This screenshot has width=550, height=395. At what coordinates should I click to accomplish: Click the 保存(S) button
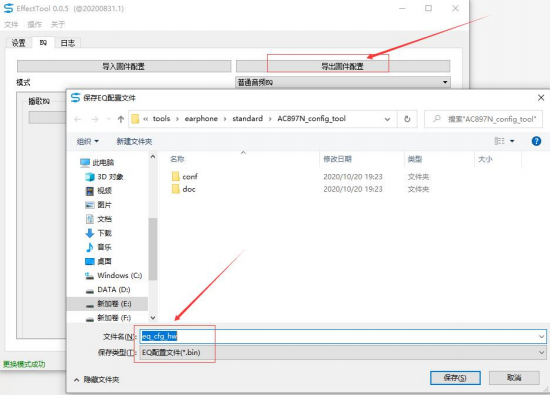coord(455,377)
